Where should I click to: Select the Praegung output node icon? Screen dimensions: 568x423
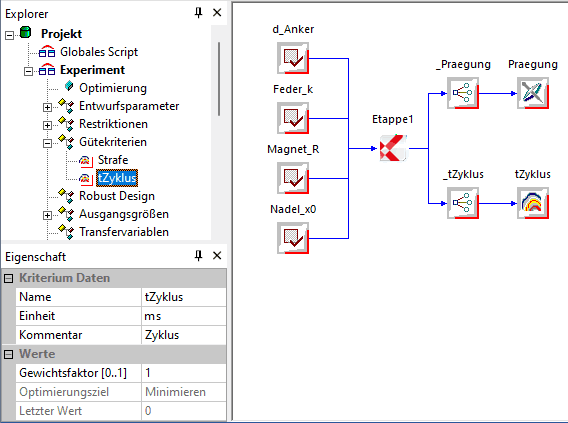pos(533,93)
